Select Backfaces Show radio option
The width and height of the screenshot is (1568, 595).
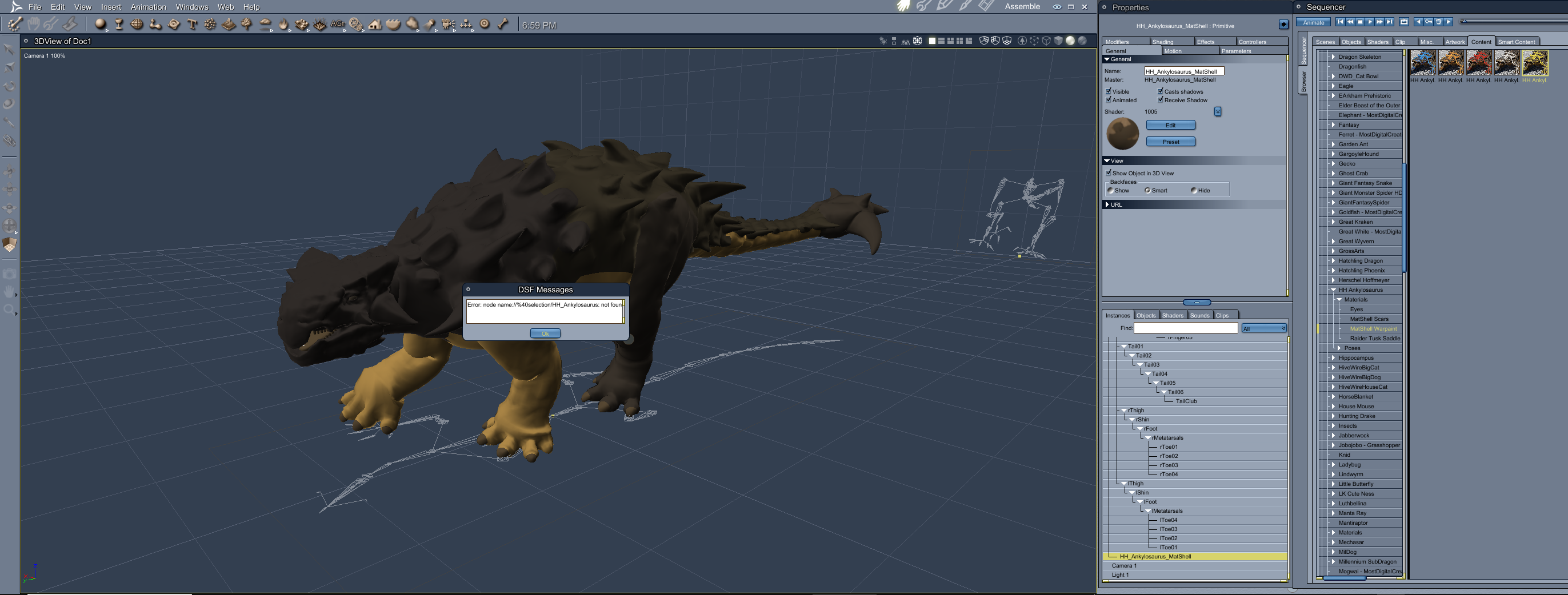point(1111,190)
